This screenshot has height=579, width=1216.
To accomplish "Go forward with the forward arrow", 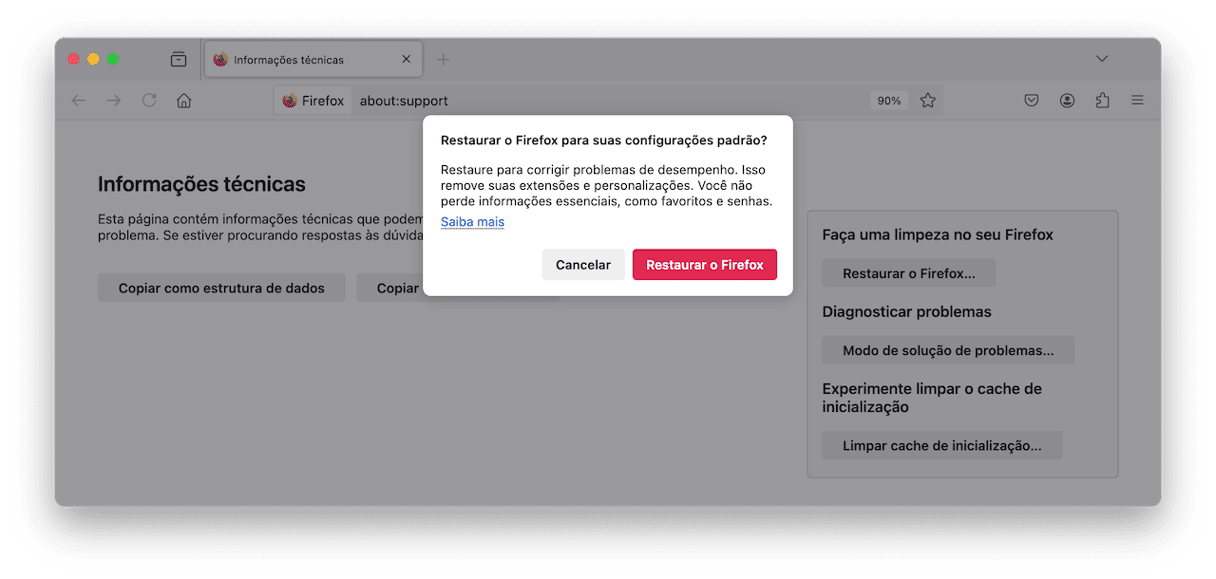I will [x=114, y=100].
